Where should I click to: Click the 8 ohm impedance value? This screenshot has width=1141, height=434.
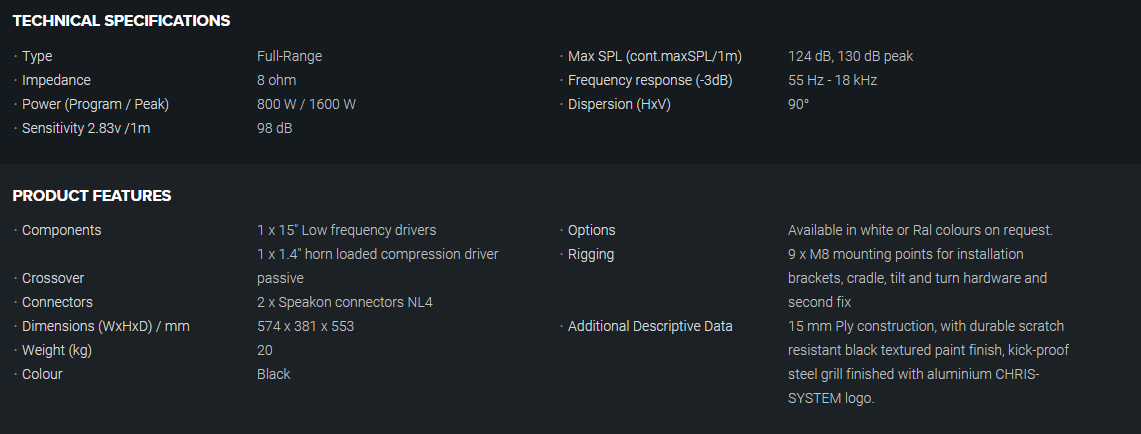(x=276, y=80)
